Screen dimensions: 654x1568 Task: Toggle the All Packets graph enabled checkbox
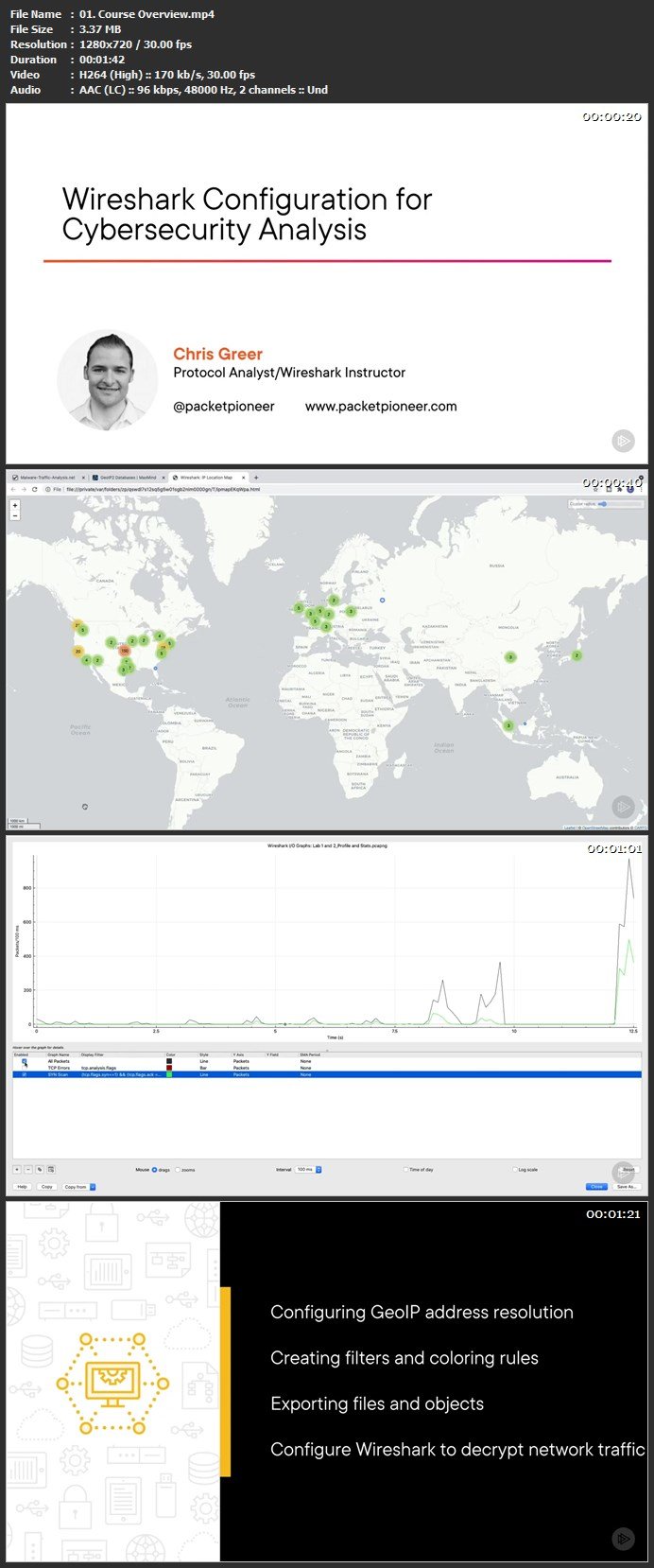[25, 1061]
